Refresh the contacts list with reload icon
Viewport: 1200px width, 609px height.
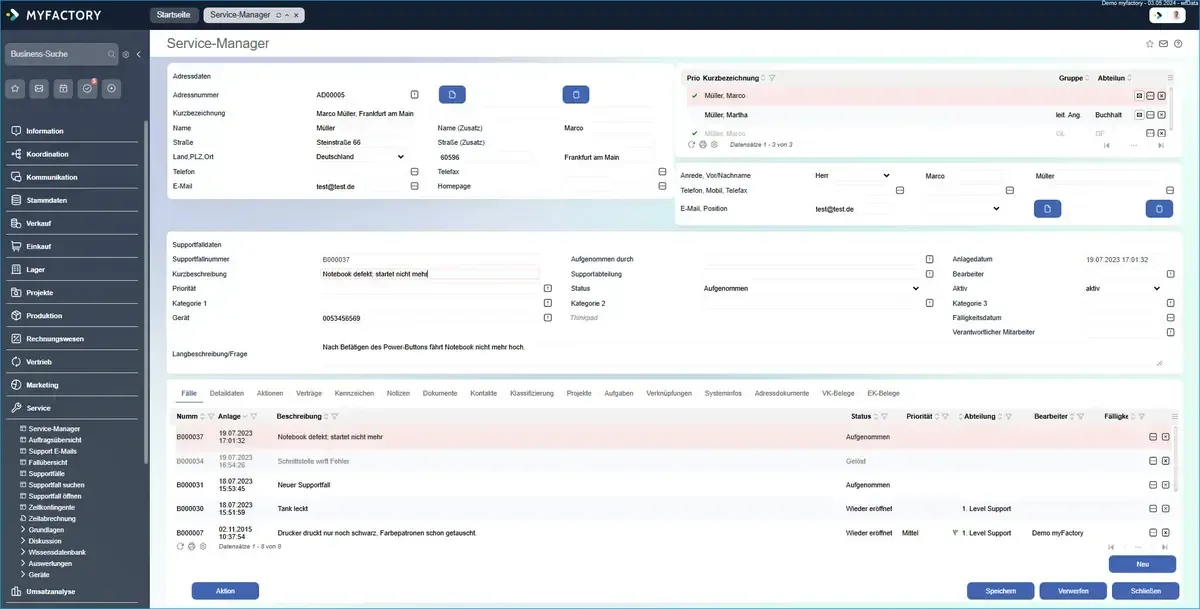click(x=691, y=144)
